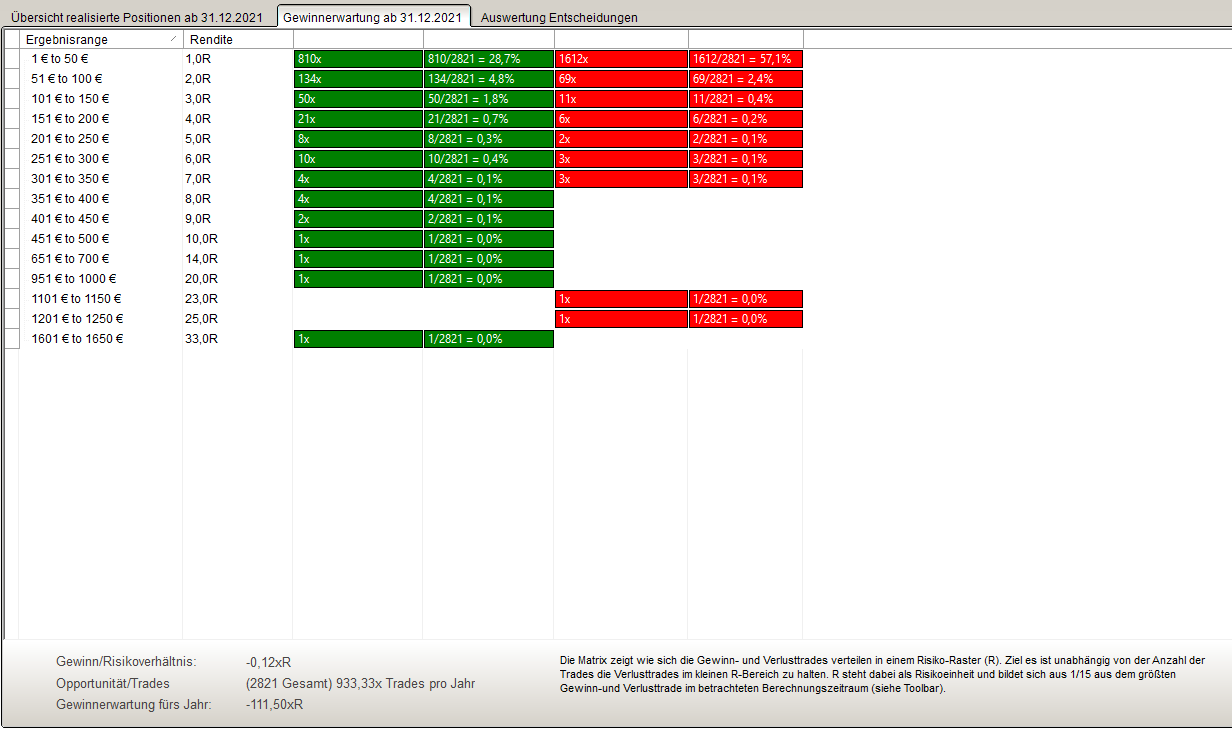The width and height of the screenshot is (1232, 729).
Task: Click red cell showing 2x
Action: [x=621, y=139]
